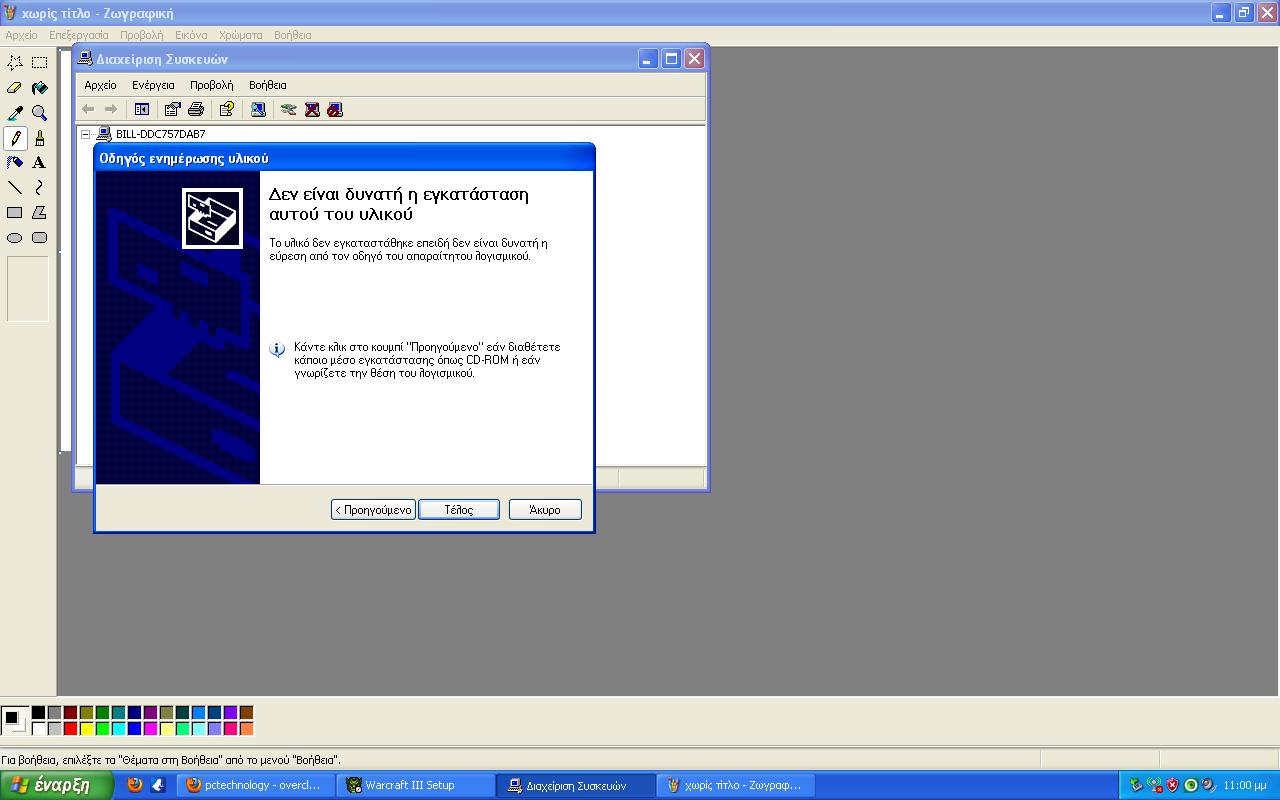Select the Ellipse shape tool
The width and height of the screenshot is (1280, 800).
coord(15,238)
